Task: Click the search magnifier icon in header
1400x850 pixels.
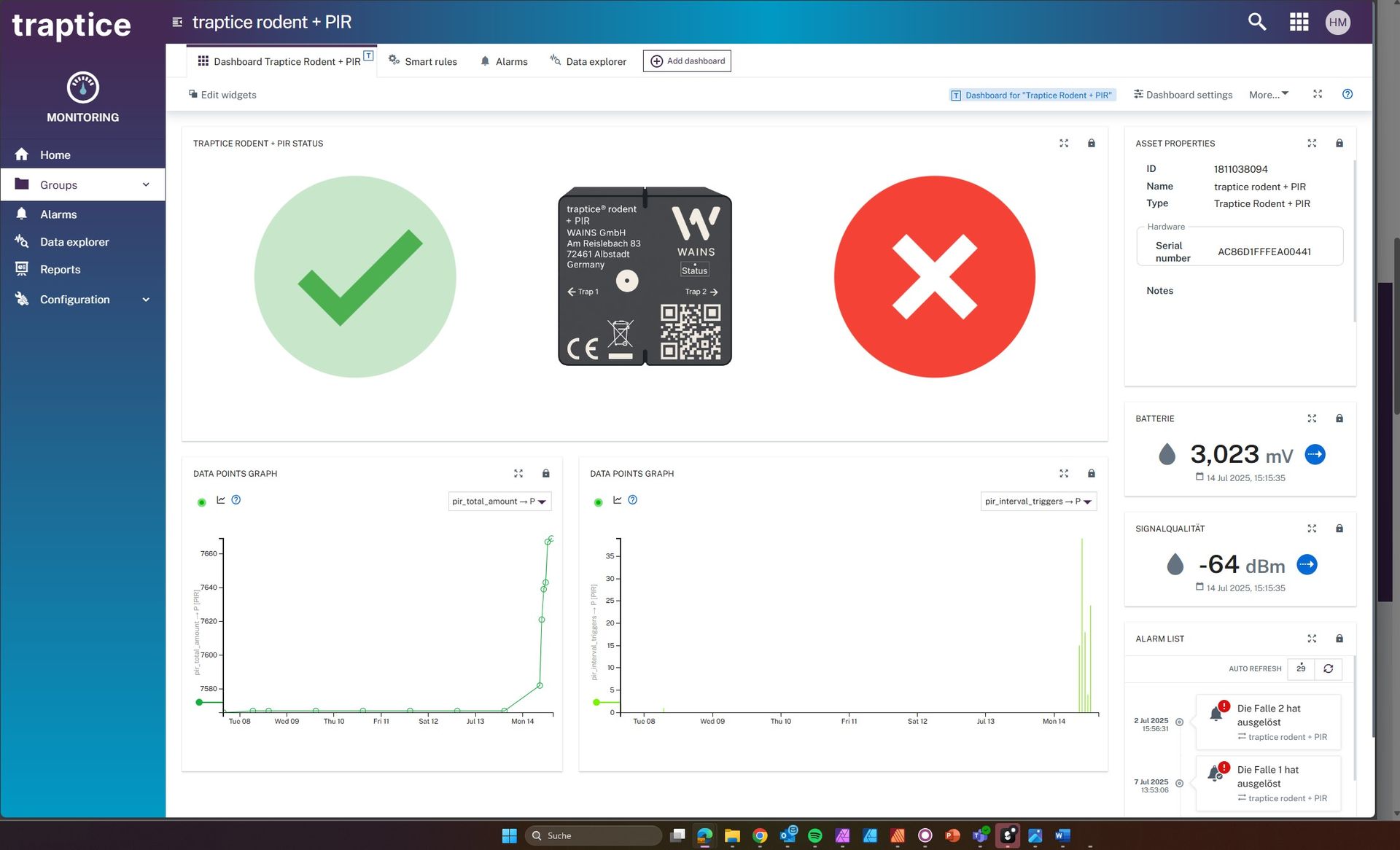Action: [1256, 22]
